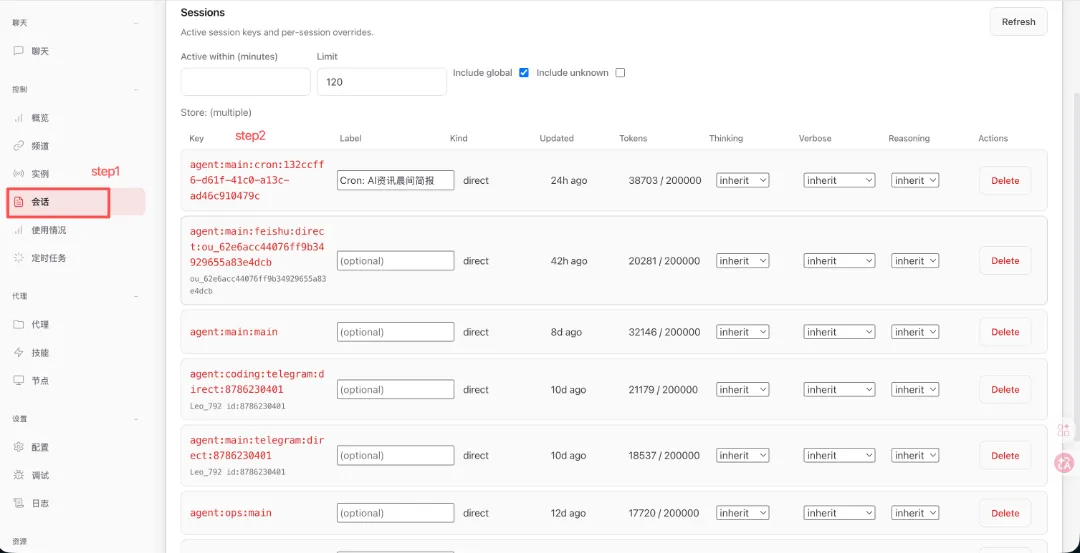1080x553 pixels.
Task: Open the 日志 logs menu item
Action: click(40, 503)
